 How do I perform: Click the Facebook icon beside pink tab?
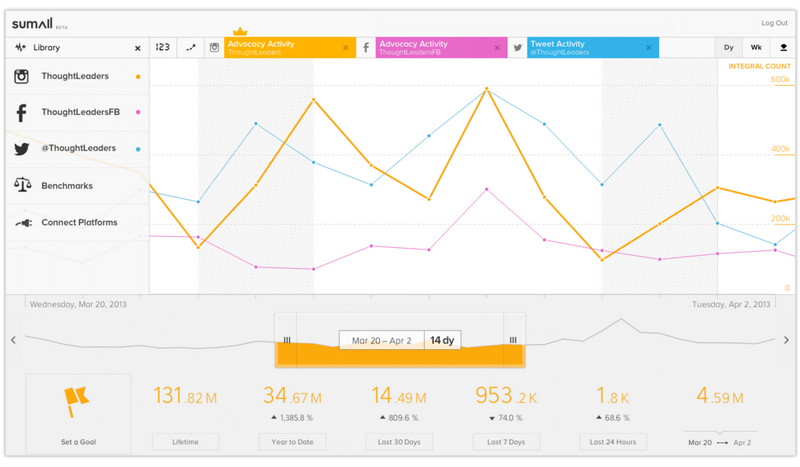tap(366, 47)
